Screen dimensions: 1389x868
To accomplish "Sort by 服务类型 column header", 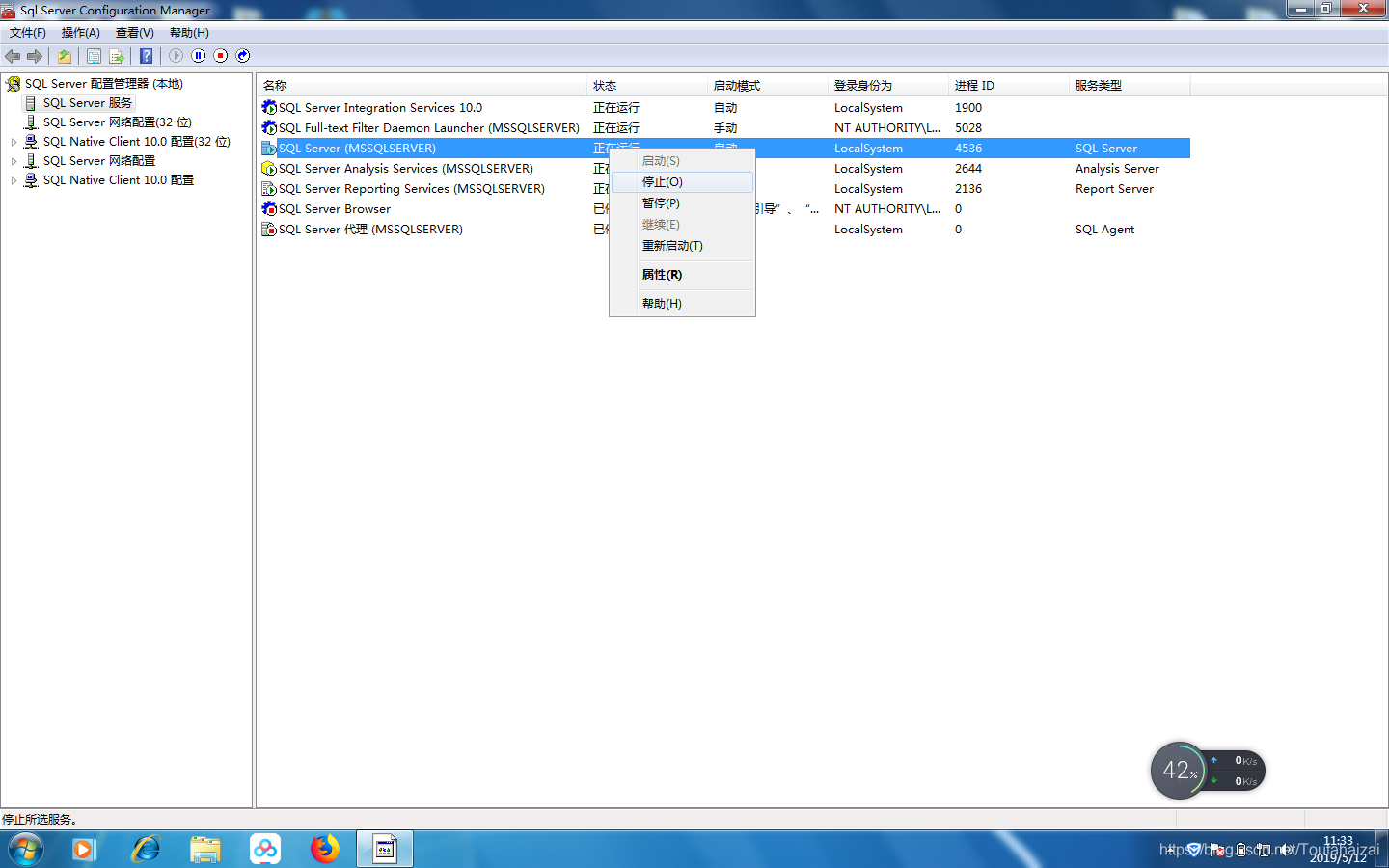I will point(1130,86).
